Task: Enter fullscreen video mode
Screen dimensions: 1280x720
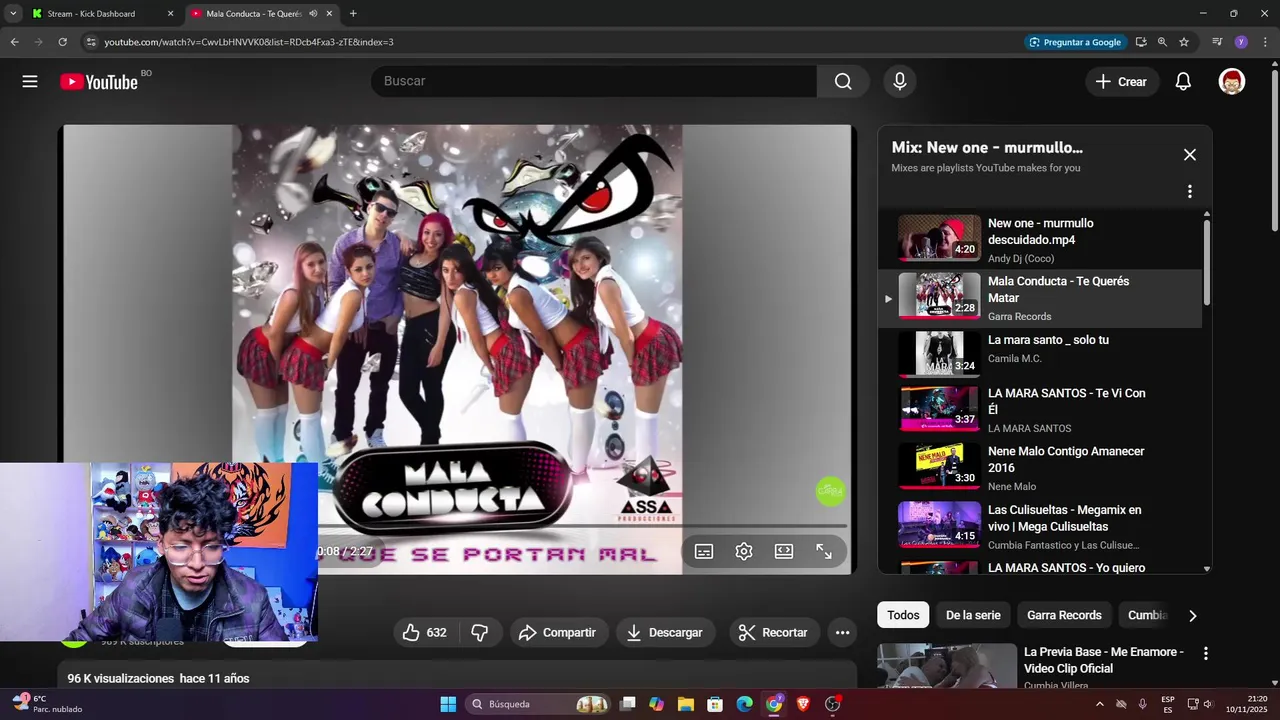Action: coord(824,551)
